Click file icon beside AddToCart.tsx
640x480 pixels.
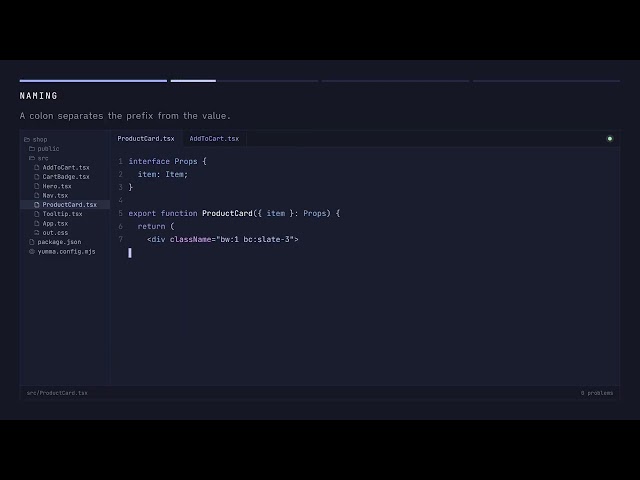37,168
